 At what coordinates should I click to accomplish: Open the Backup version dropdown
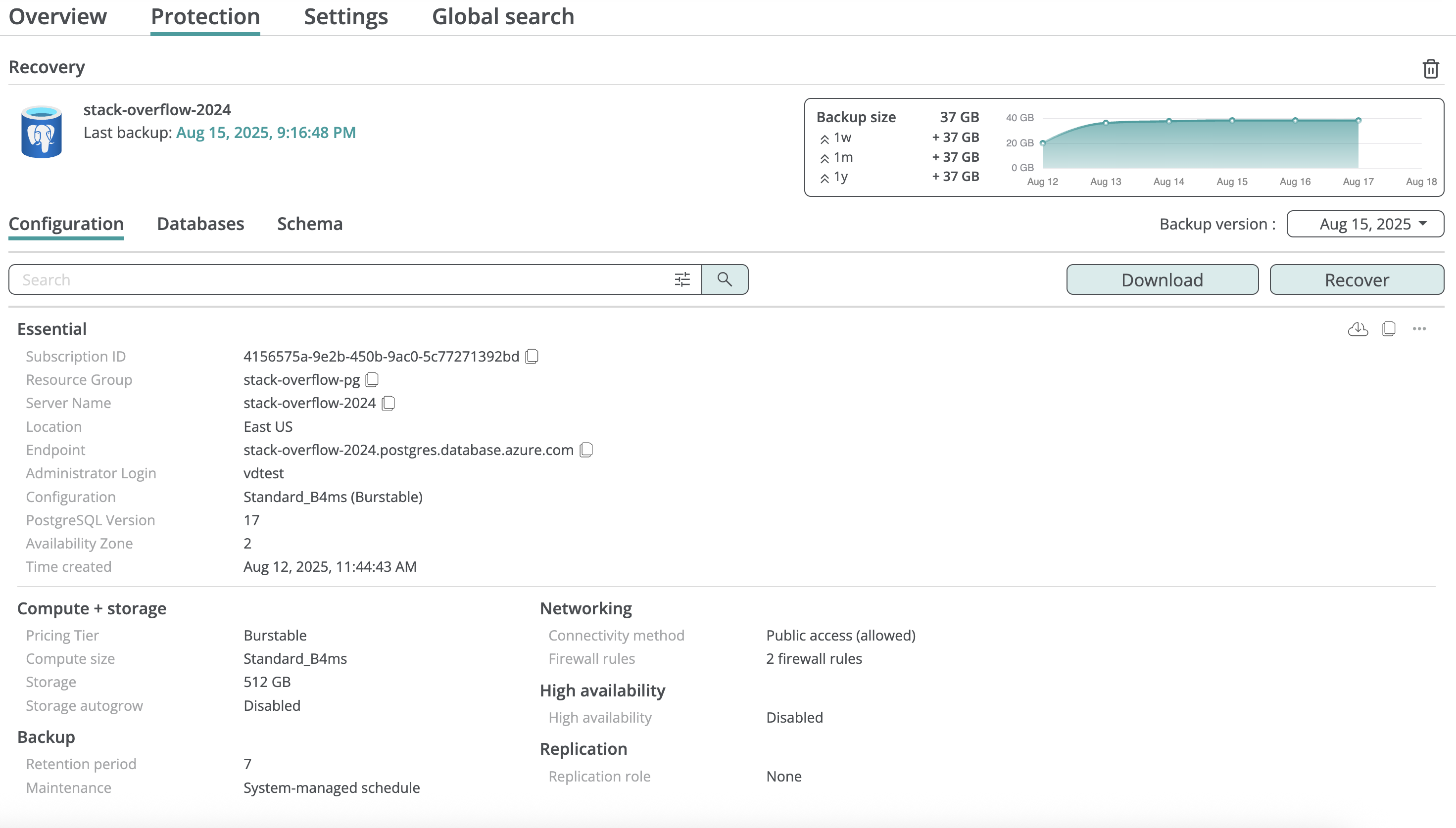pos(1364,224)
